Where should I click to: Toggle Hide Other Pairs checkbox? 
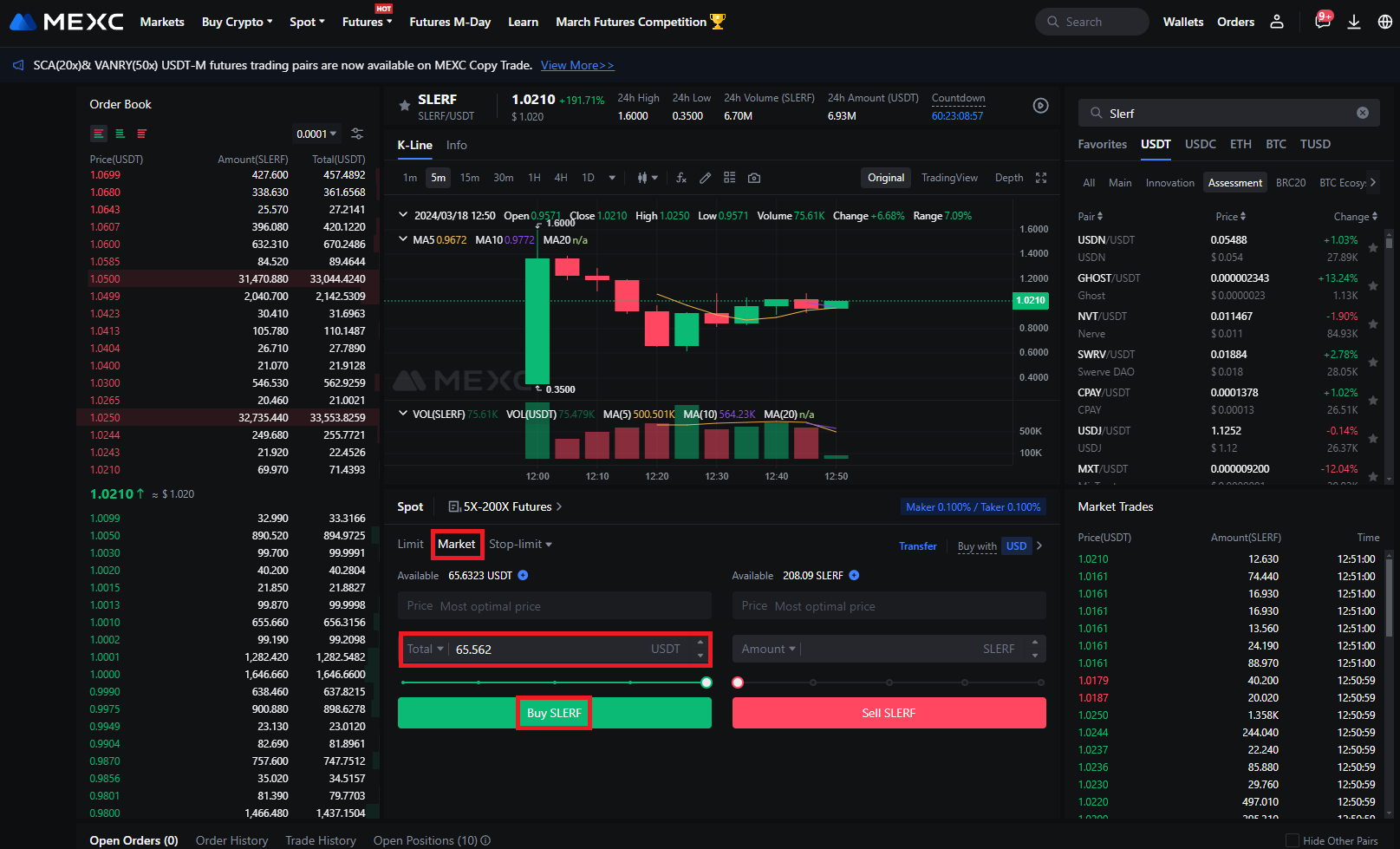pos(1293,840)
